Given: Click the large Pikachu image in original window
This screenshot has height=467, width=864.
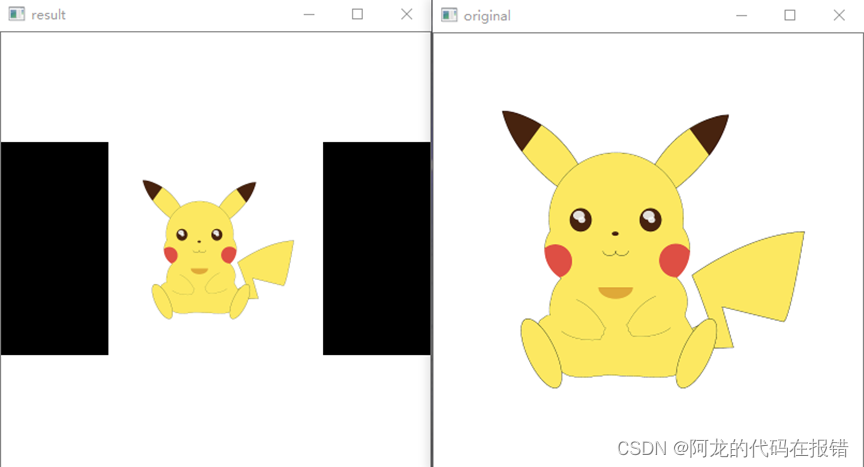Looking at the screenshot, I should [653, 249].
